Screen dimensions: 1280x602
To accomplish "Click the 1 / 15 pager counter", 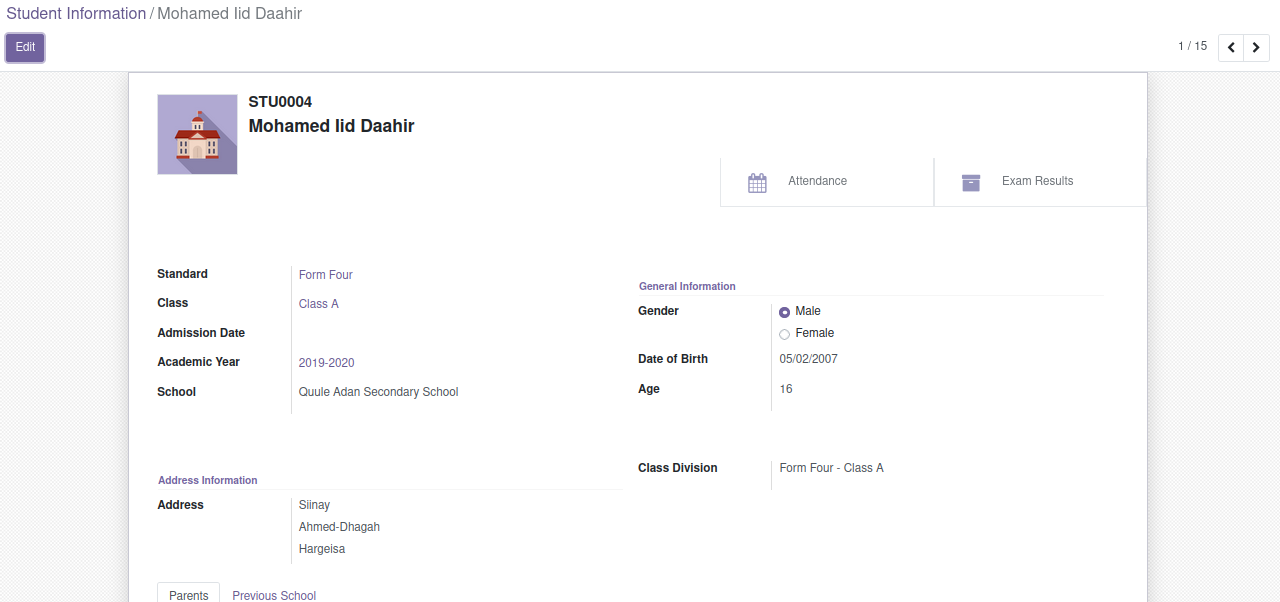I will click(x=1192, y=46).
